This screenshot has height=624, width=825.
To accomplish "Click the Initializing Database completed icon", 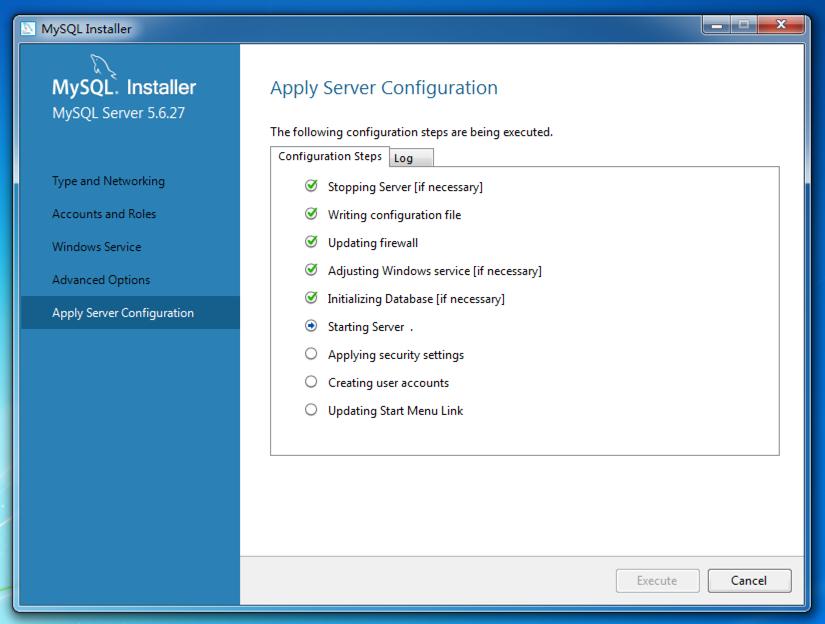I will [x=310, y=299].
